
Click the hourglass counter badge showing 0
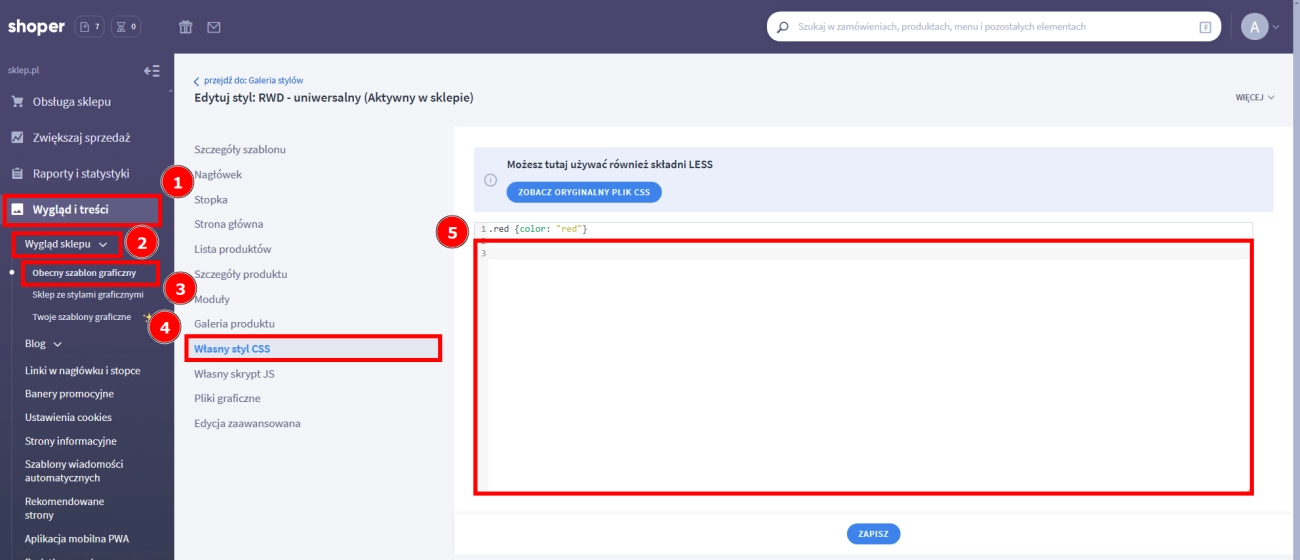(x=126, y=27)
